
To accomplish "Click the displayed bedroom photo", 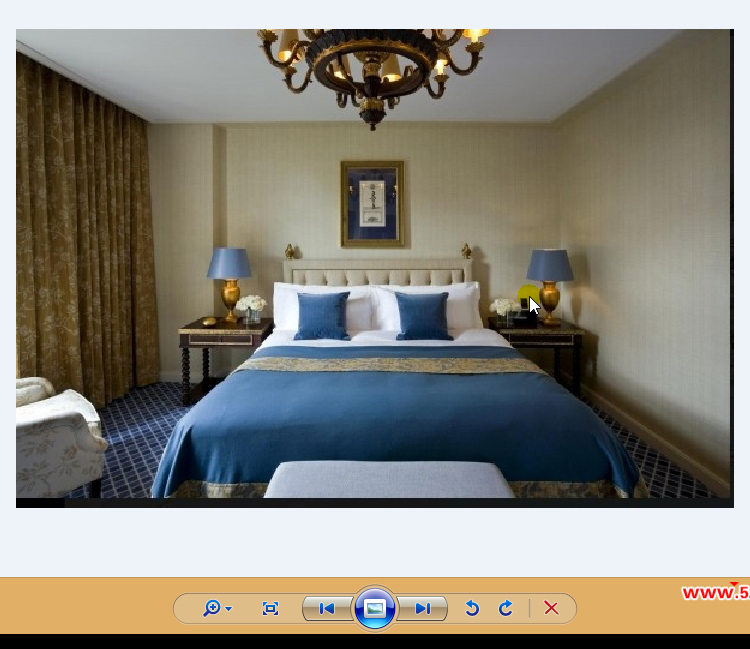I will [375, 268].
